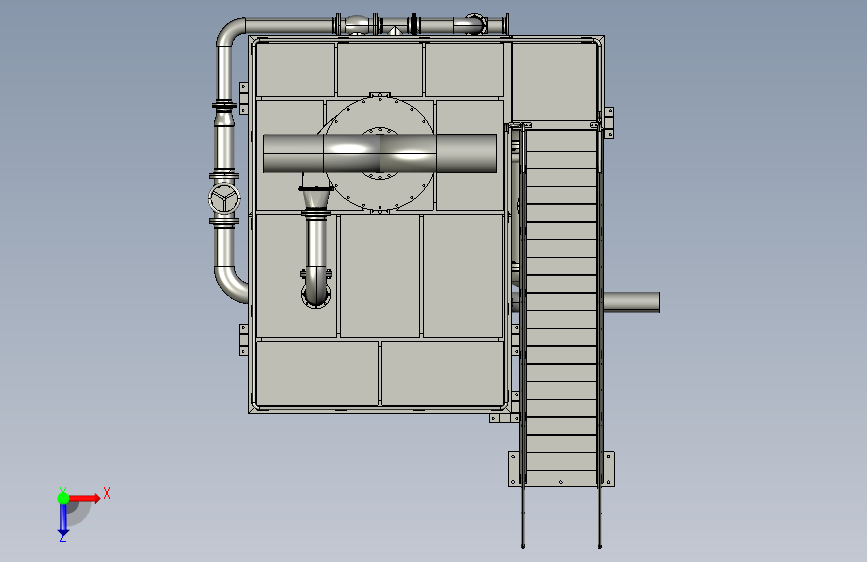Select the lower-left pipe elbow entering tank
The width and height of the screenshot is (867, 562).
coord(231,284)
